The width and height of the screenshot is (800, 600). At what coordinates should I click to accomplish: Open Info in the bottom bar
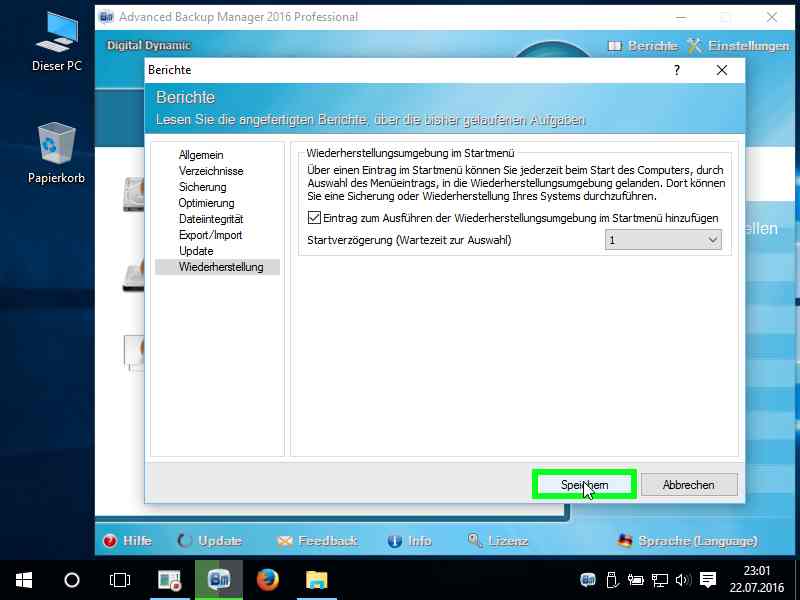[x=409, y=541]
